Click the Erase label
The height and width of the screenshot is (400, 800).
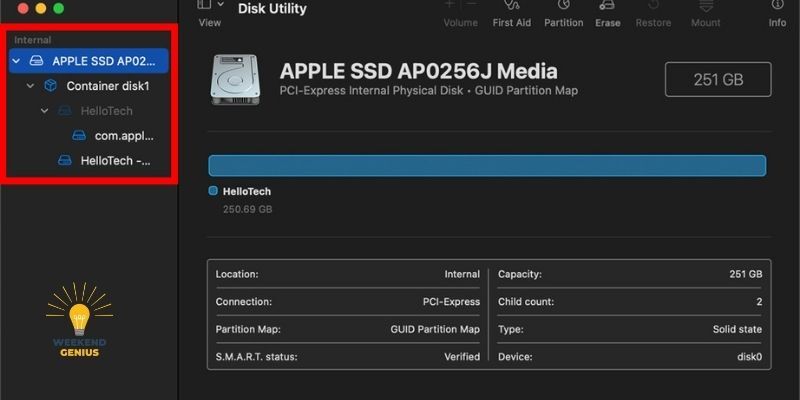tap(607, 23)
